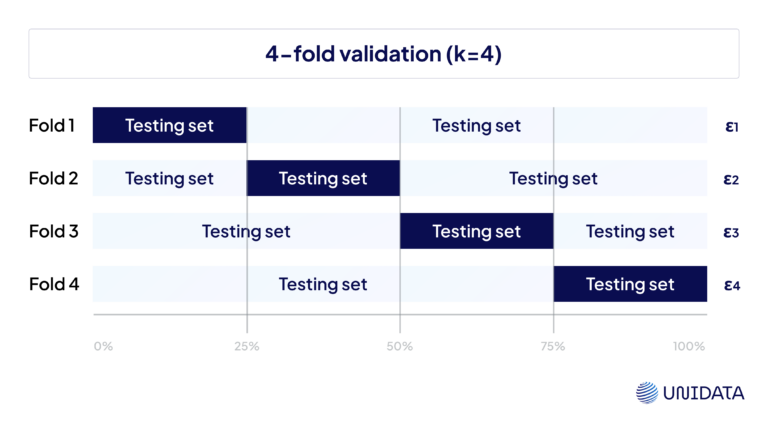
Task: Select the Fold 4 row label
Action: tap(54, 284)
